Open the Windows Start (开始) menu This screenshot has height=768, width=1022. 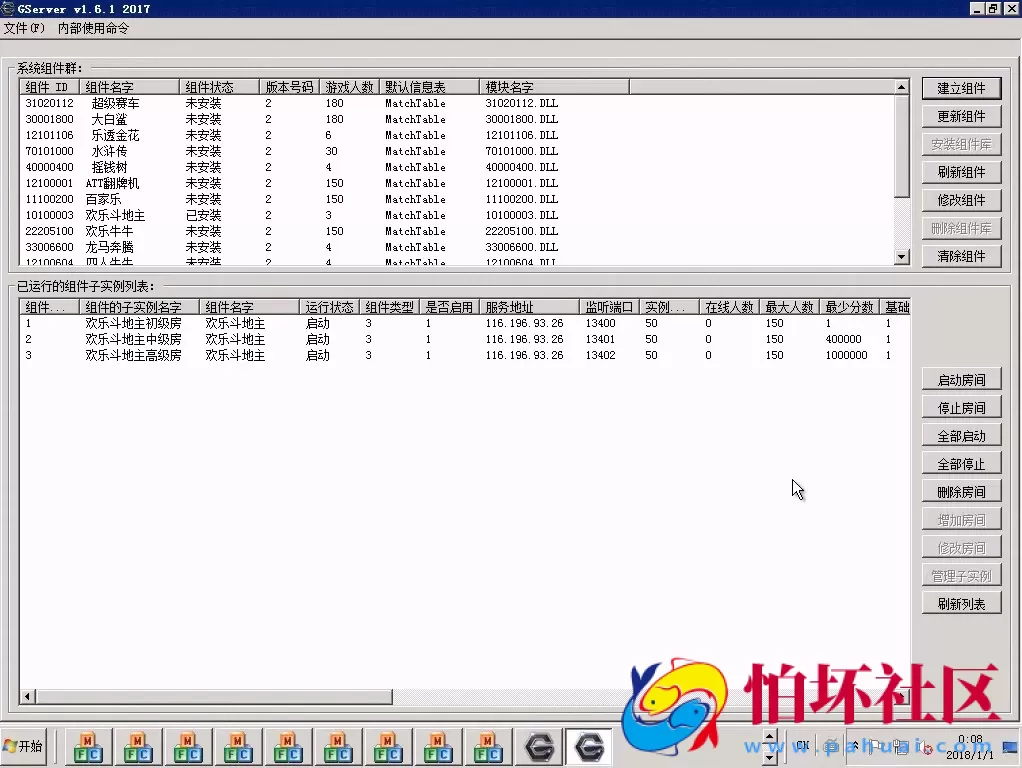[x=24, y=746]
